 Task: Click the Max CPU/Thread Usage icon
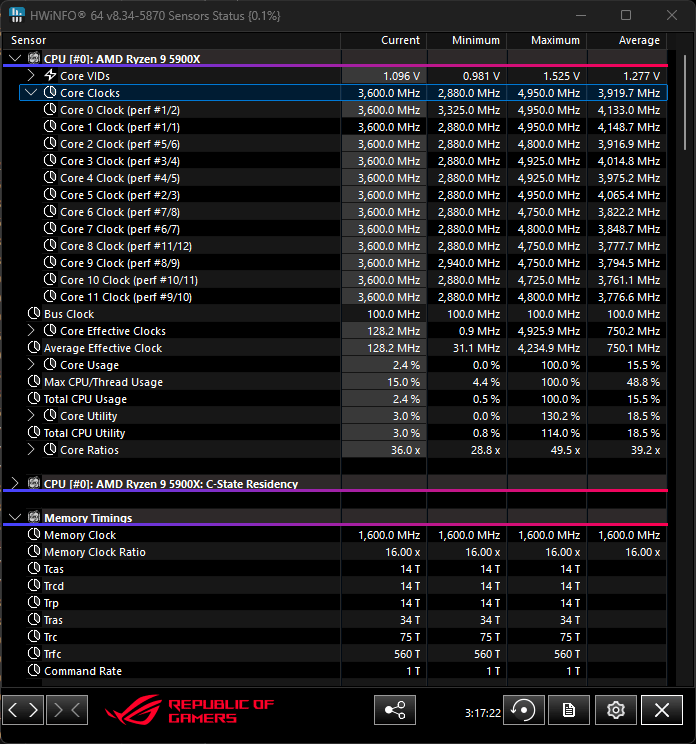(34, 381)
